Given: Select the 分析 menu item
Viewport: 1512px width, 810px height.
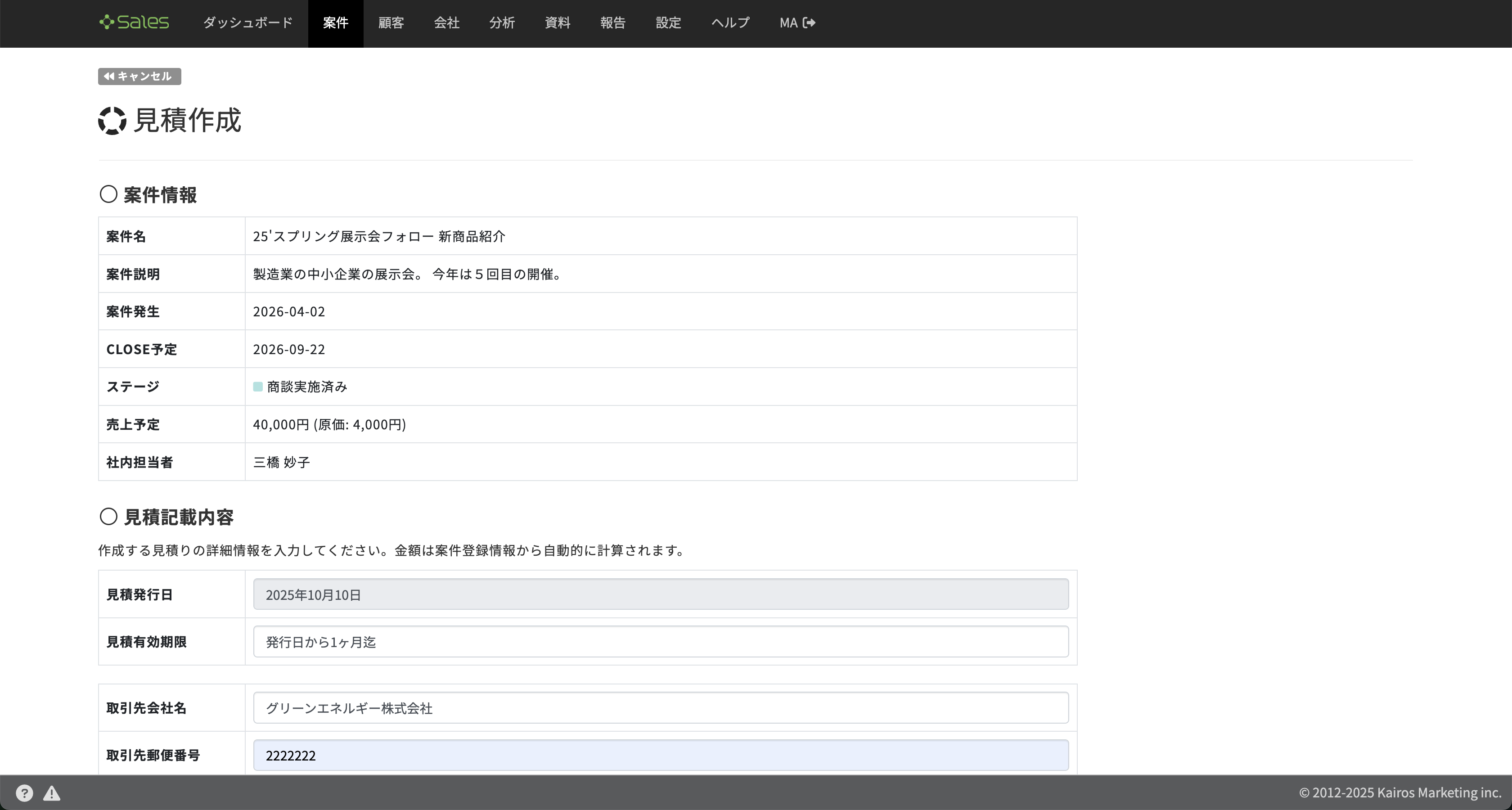Looking at the screenshot, I should 502,22.
